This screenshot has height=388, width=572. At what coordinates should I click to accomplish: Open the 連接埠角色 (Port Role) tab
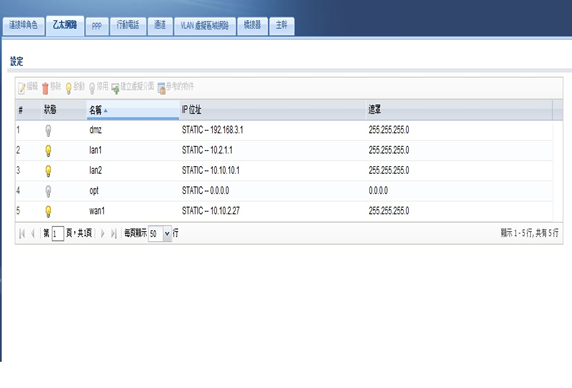click(23, 26)
